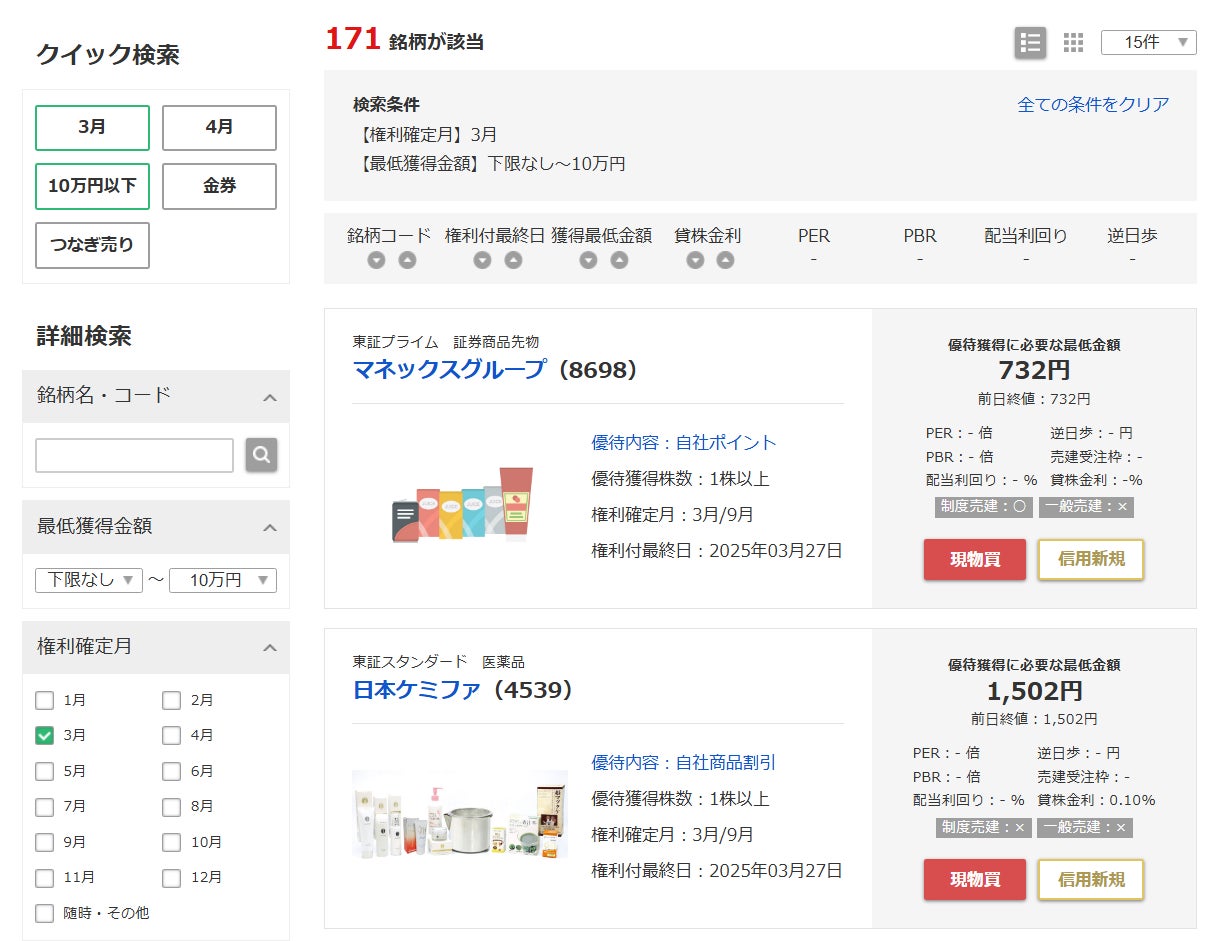
Task: Switch to list view icon
Action: click(1030, 43)
